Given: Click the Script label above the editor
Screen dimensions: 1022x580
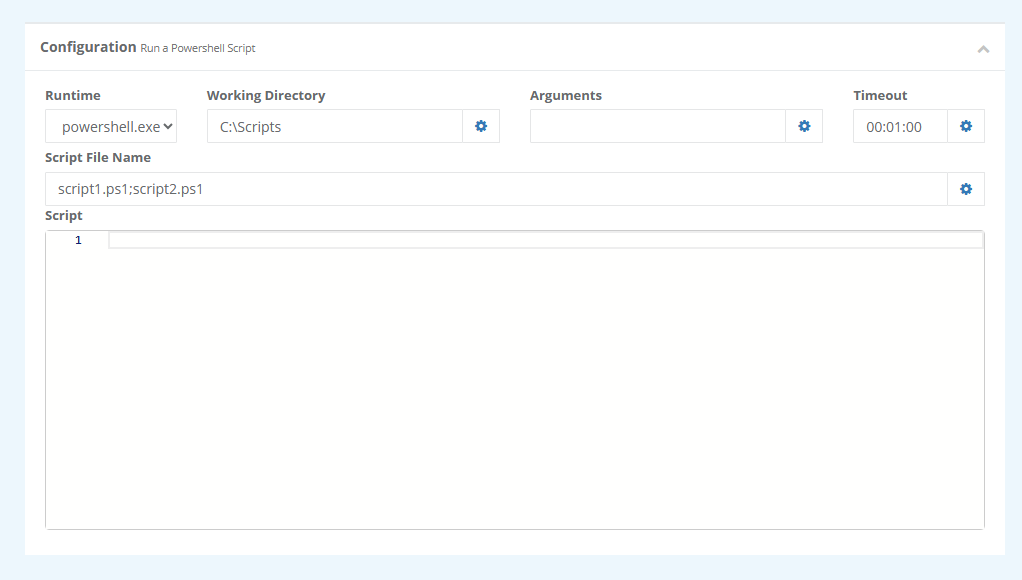Looking at the screenshot, I should pyautogui.click(x=64, y=215).
